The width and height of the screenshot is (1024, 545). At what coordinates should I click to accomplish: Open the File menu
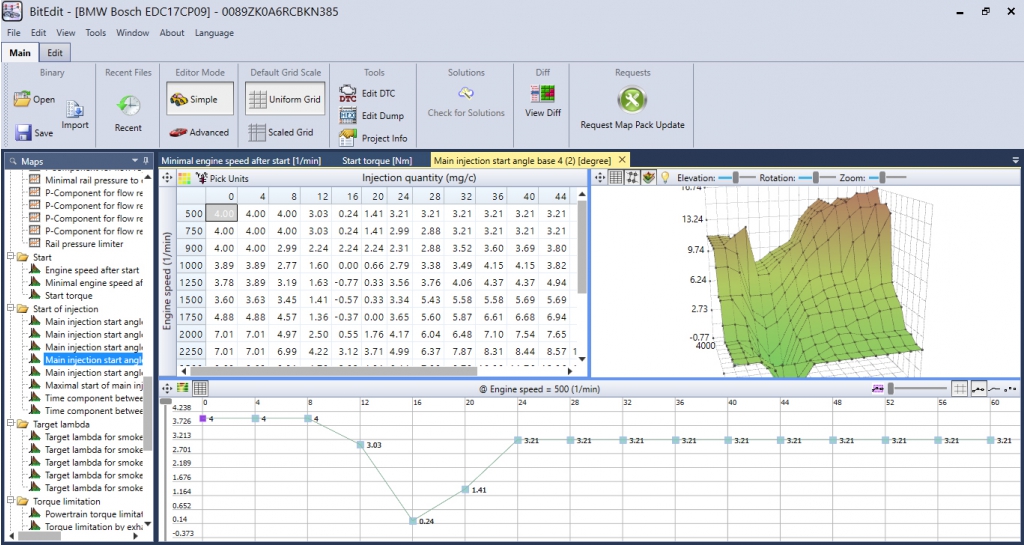[14, 33]
